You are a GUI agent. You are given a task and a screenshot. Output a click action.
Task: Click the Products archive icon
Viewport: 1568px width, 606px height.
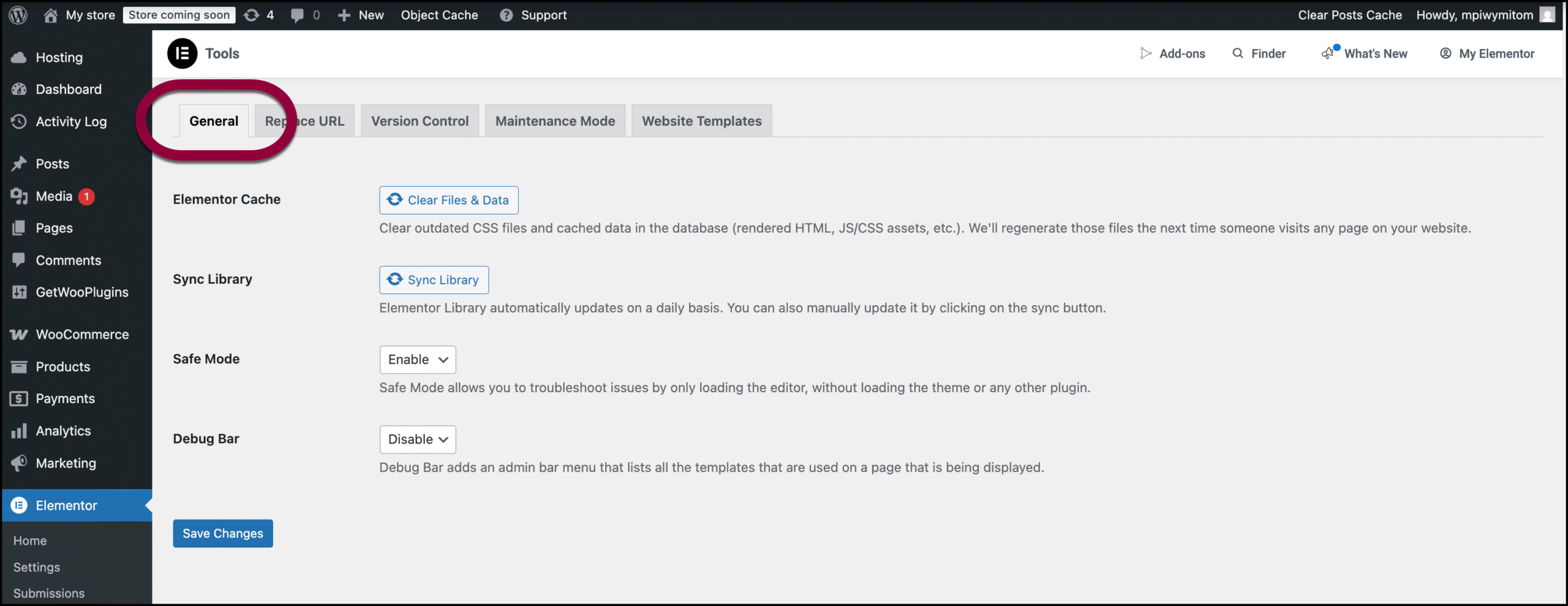pyautogui.click(x=19, y=366)
